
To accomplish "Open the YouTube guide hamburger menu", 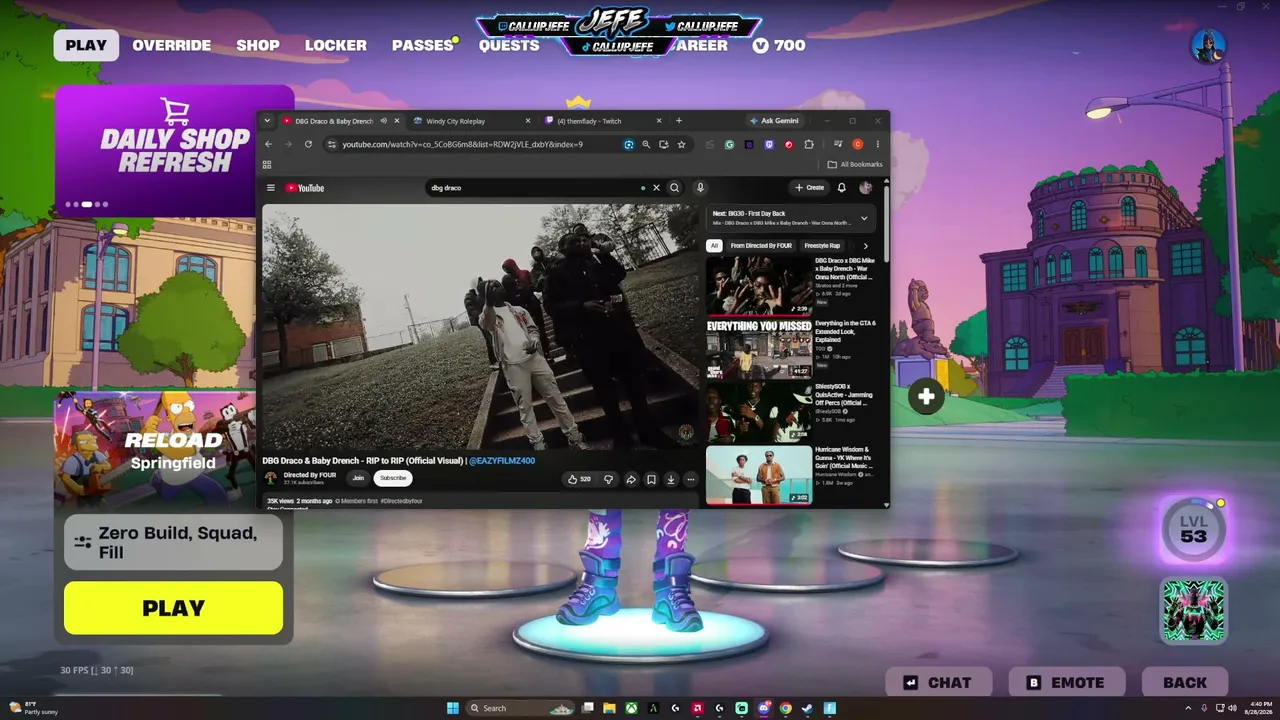I will click(270, 188).
